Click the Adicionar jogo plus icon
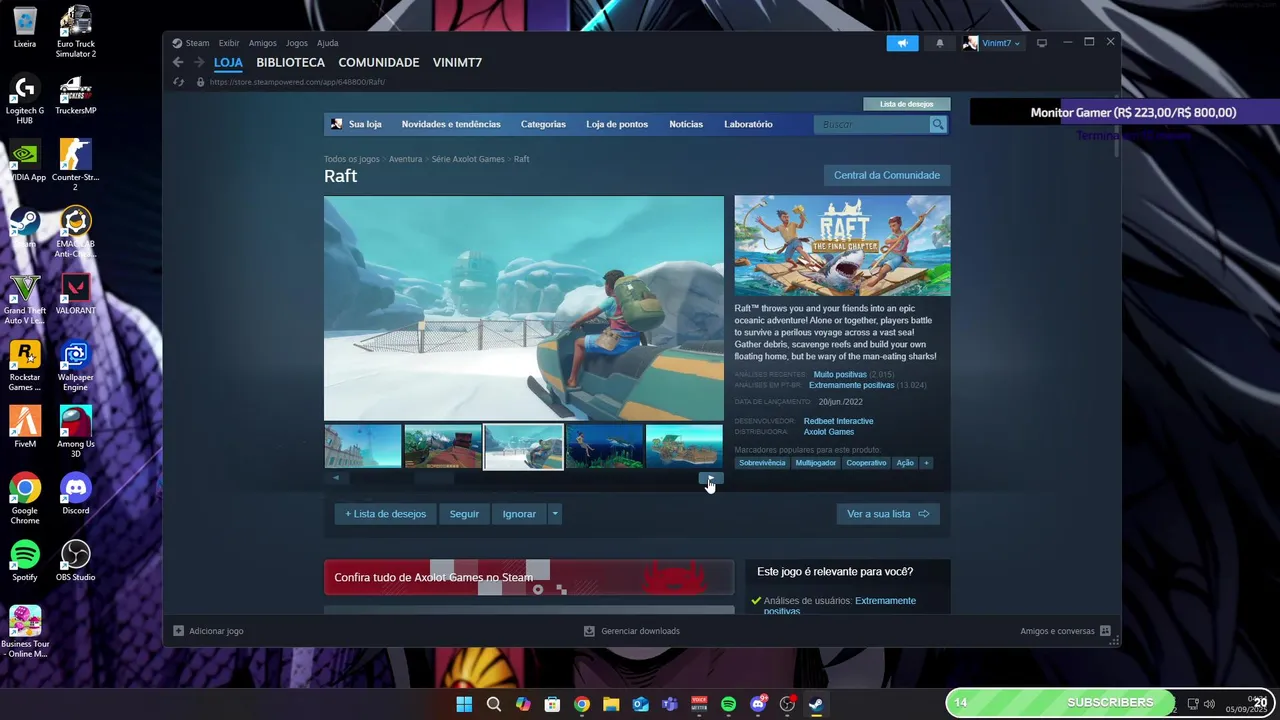1280x720 pixels. click(178, 631)
